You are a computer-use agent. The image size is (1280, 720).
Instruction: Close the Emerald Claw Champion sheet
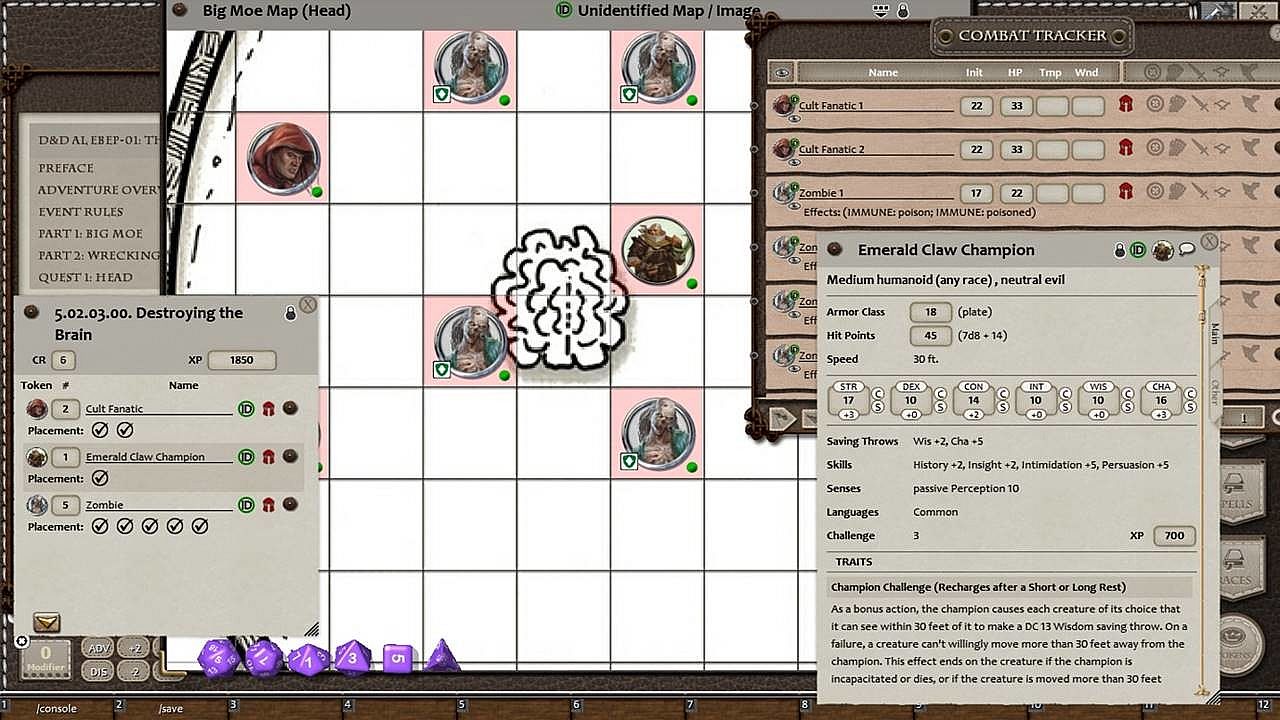[x=1209, y=242]
